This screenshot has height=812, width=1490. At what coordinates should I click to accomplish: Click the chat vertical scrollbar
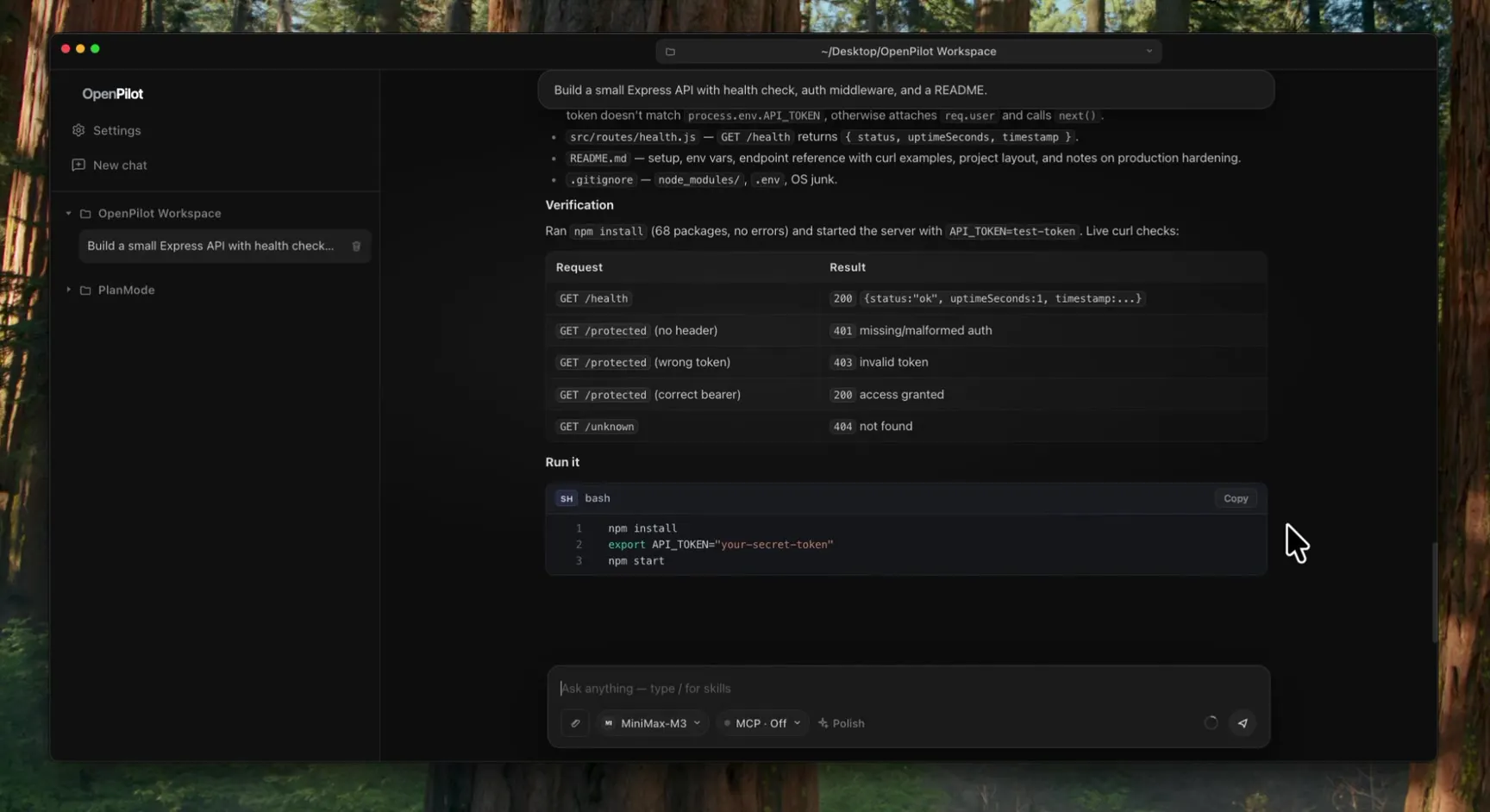pyautogui.click(x=1434, y=593)
